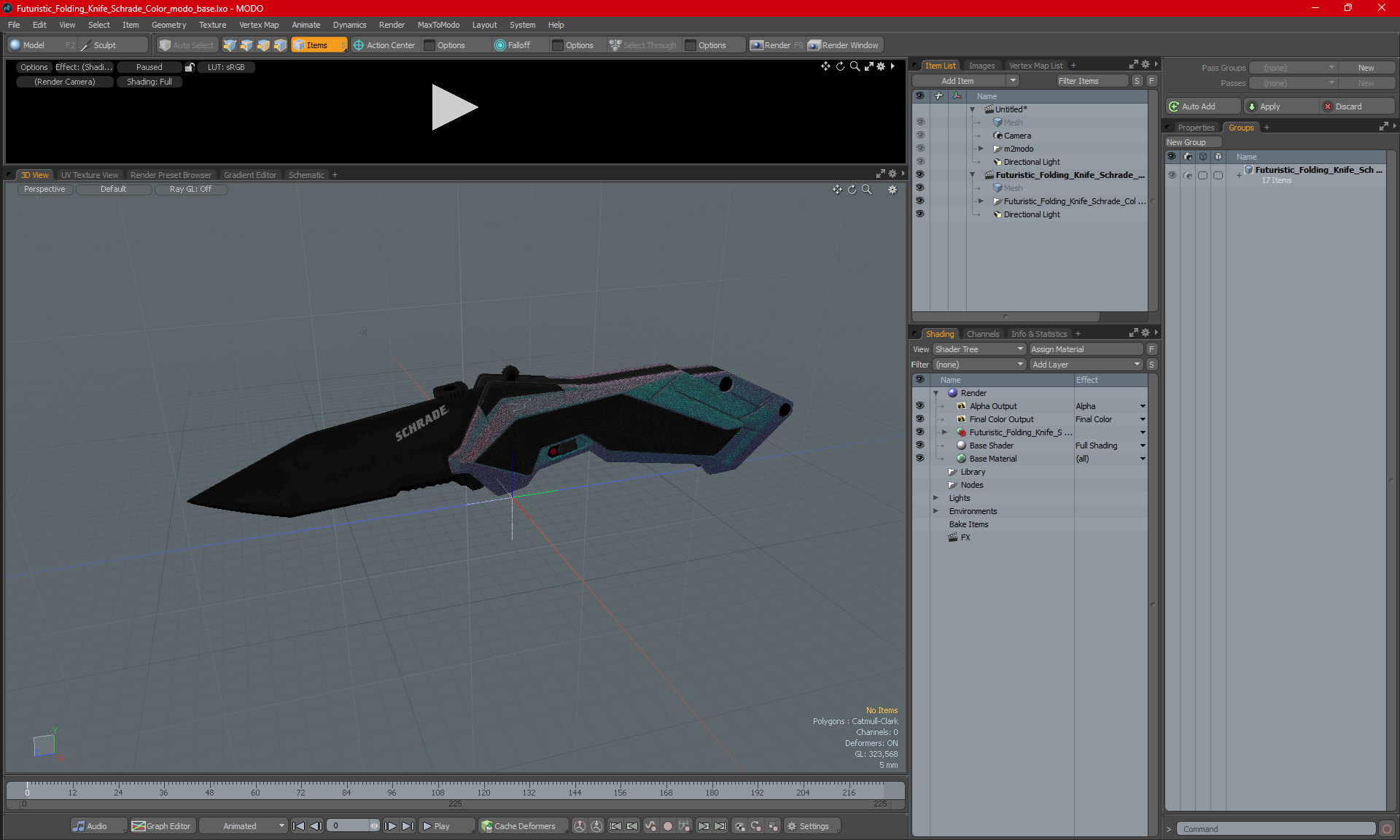The width and height of the screenshot is (1400, 840).
Task: Toggle visibility of Untitled Directional Light
Action: pos(920,162)
